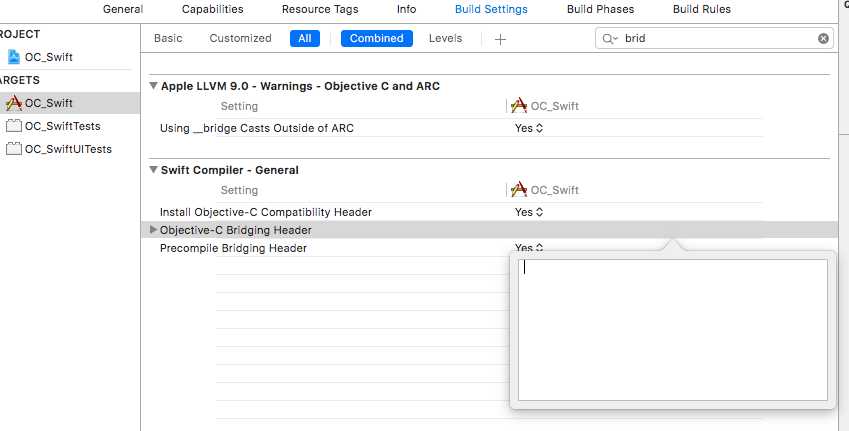Show Basic build settings
Image resolution: width=849 pixels, height=431 pixels.
[x=168, y=38]
